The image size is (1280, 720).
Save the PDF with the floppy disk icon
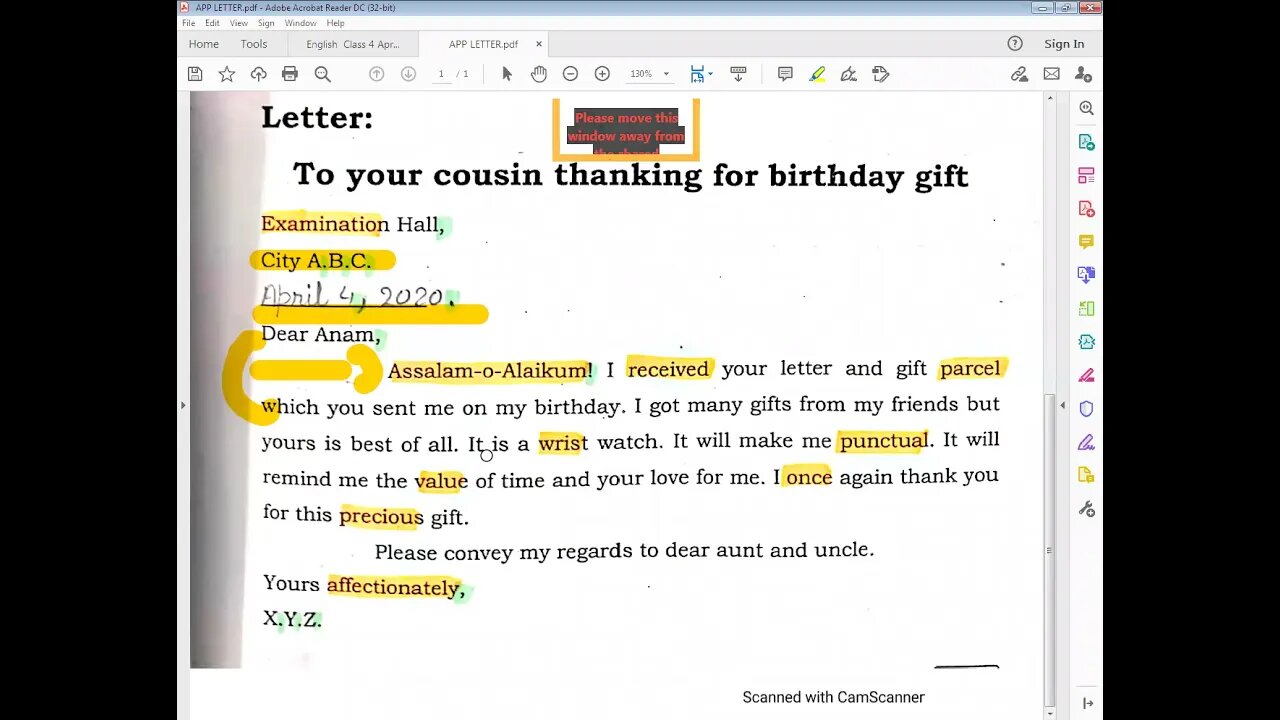point(195,74)
